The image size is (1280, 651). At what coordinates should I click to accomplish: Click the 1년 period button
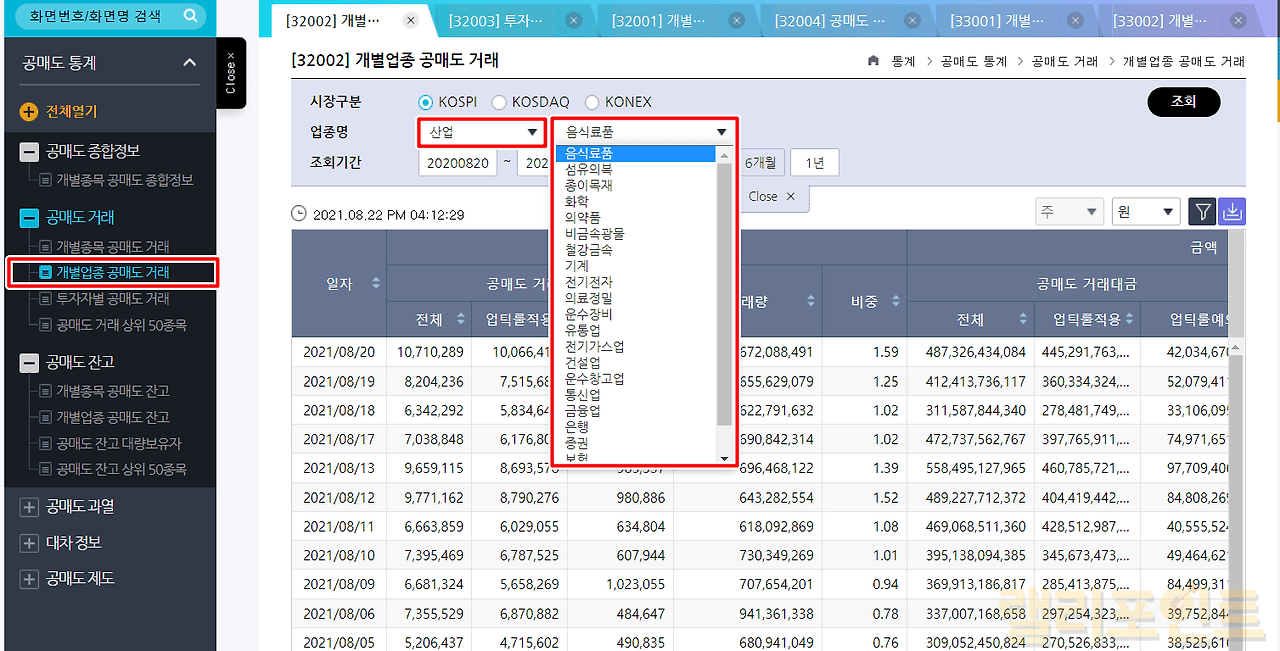(814, 163)
